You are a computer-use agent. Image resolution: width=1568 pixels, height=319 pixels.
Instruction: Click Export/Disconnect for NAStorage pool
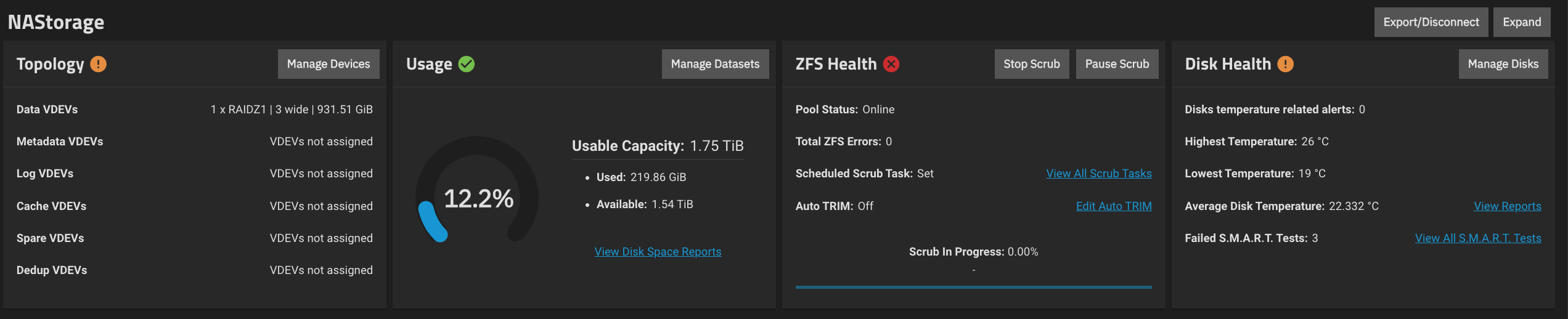click(1431, 22)
